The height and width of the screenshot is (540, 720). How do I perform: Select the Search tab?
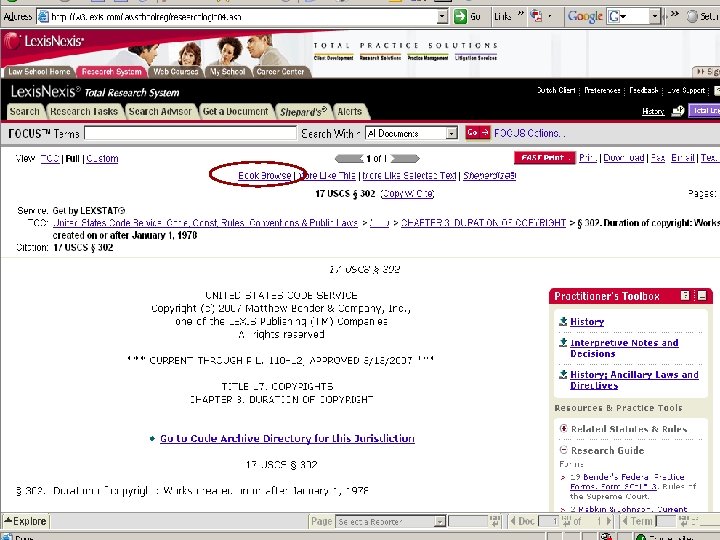pyautogui.click(x=25, y=112)
